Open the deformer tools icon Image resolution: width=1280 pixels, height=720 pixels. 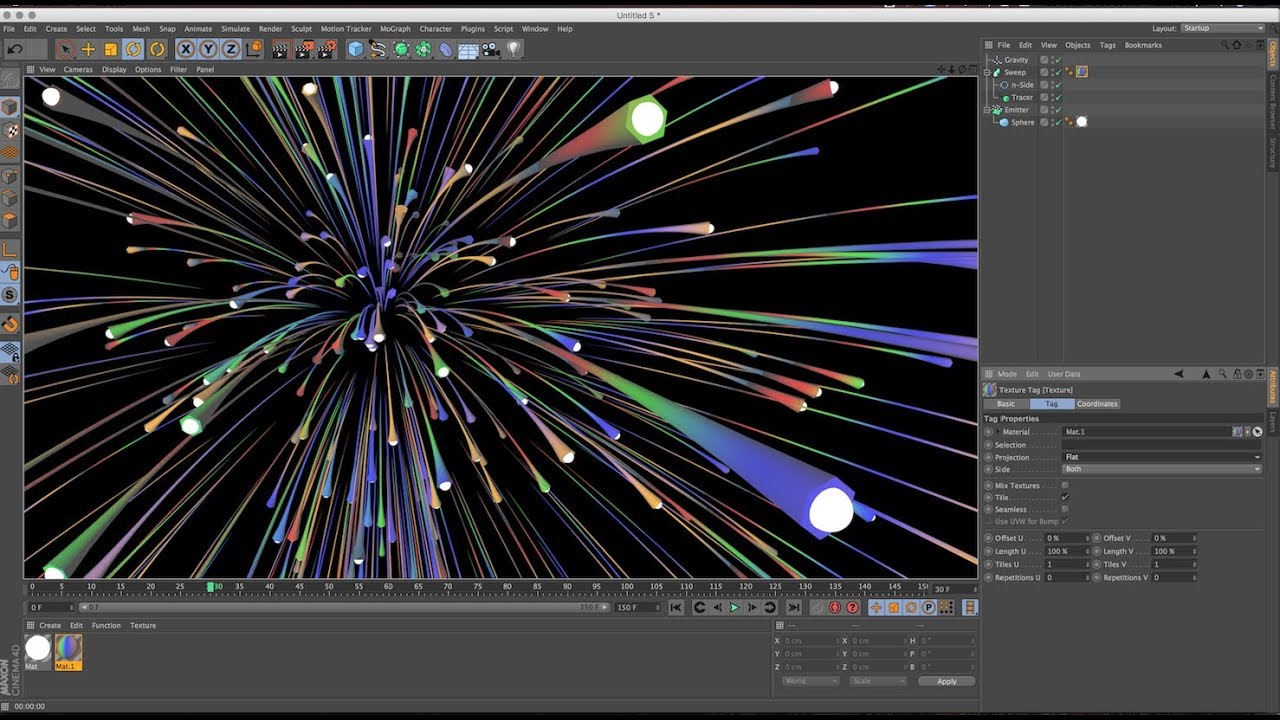(446, 49)
